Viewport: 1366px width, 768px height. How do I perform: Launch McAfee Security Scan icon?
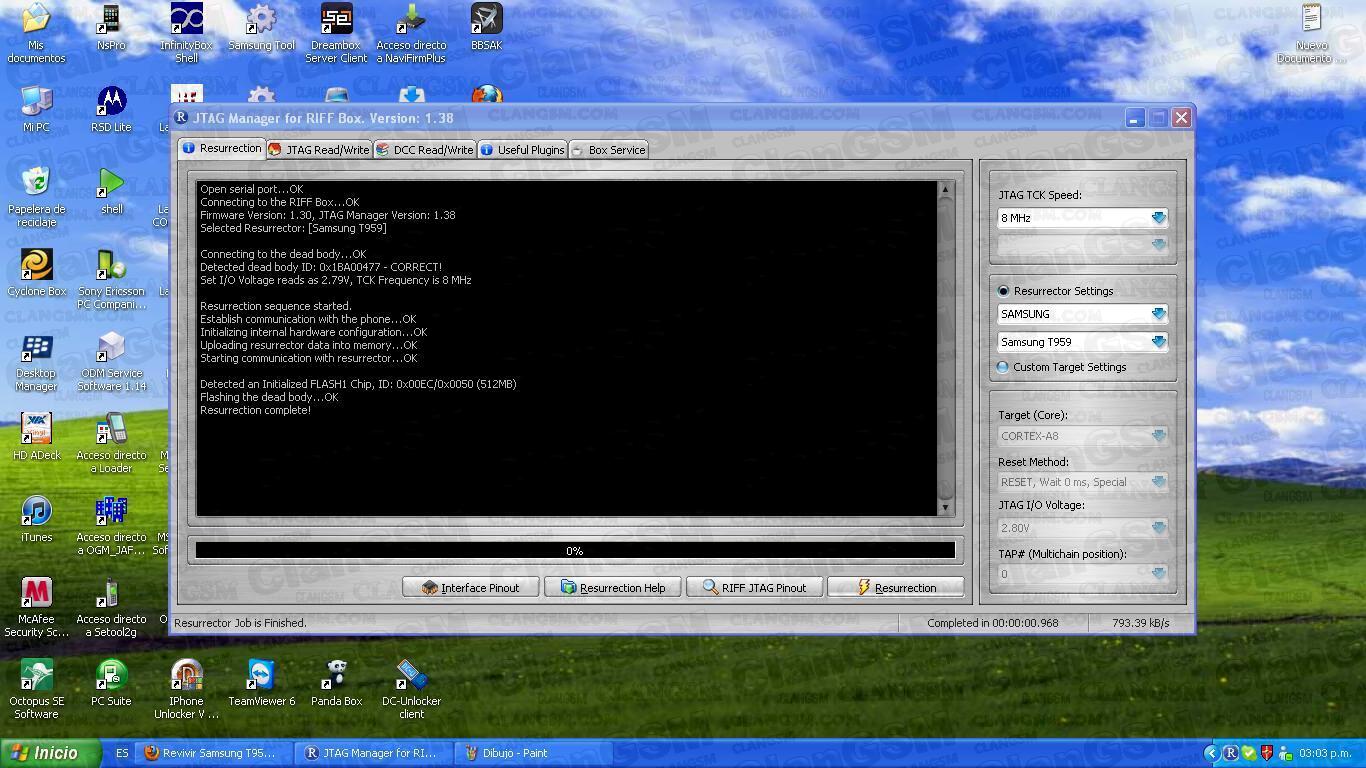pos(36,607)
